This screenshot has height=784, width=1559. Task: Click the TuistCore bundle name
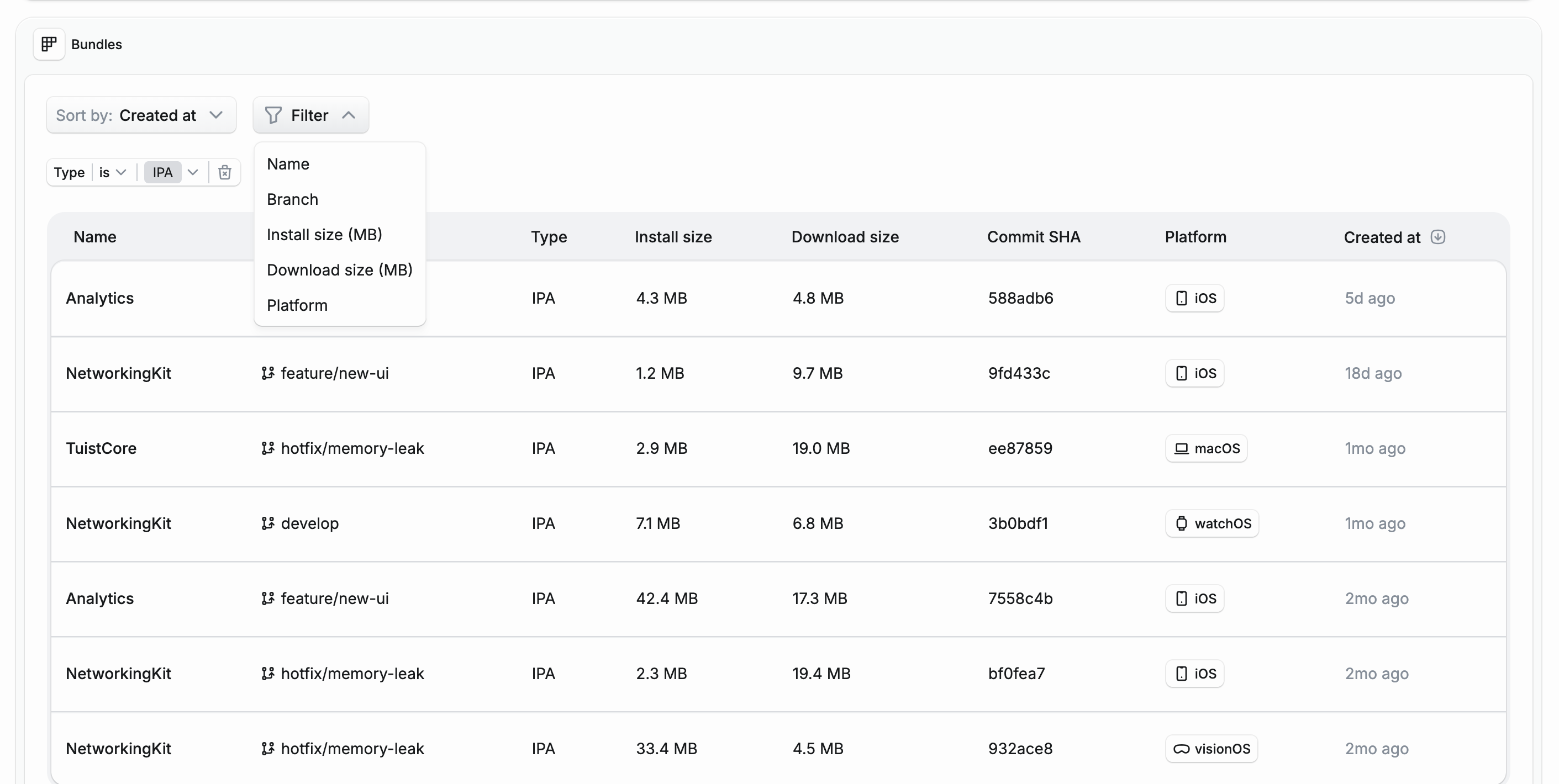(x=101, y=448)
